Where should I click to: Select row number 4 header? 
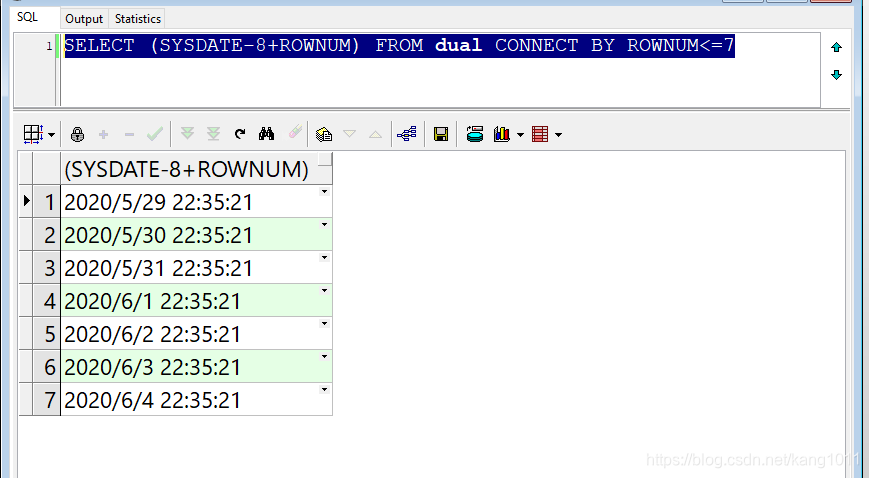(47, 300)
